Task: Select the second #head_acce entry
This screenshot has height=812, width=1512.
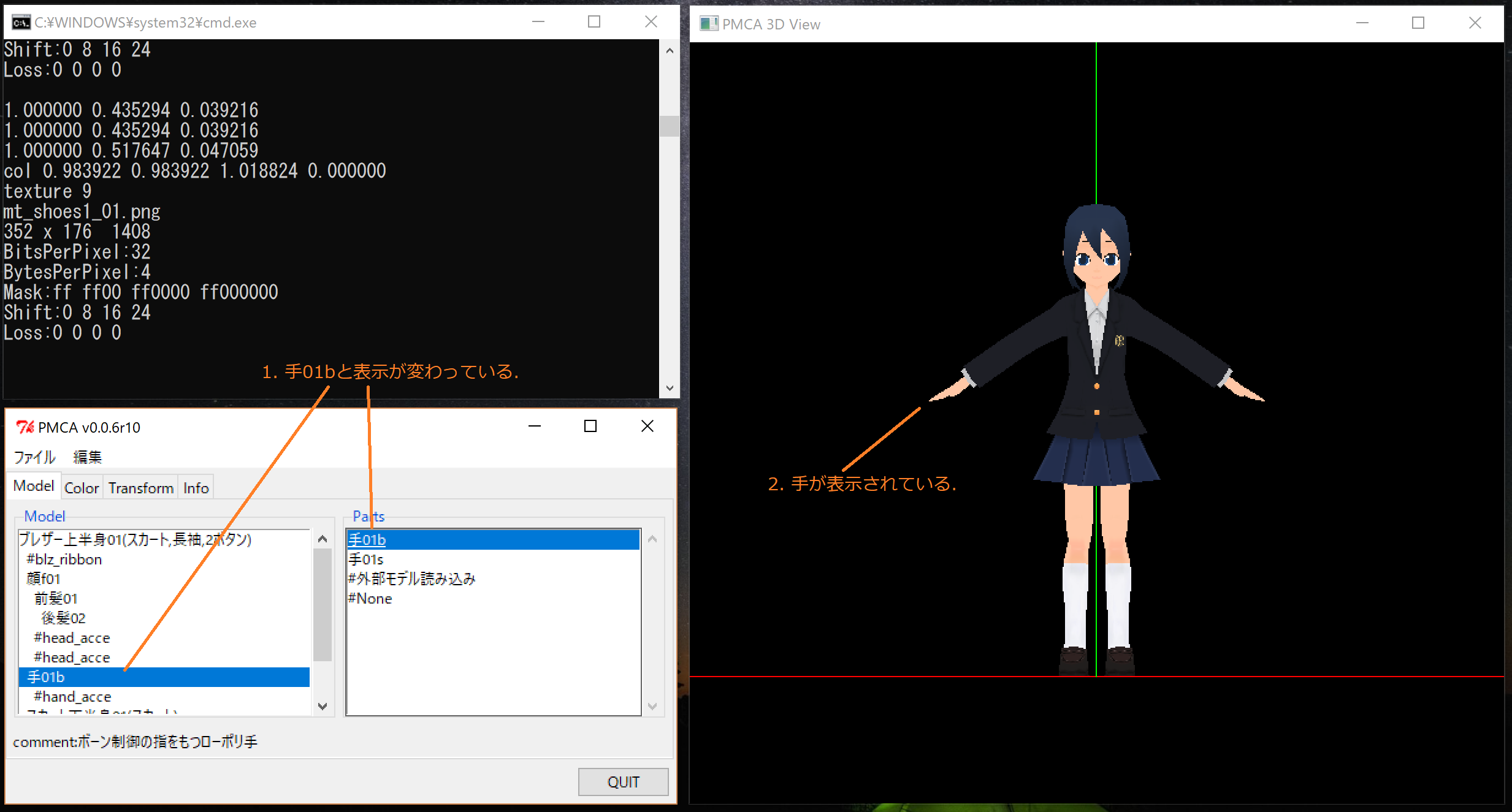Action: pyautogui.click(x=164, y=658)
